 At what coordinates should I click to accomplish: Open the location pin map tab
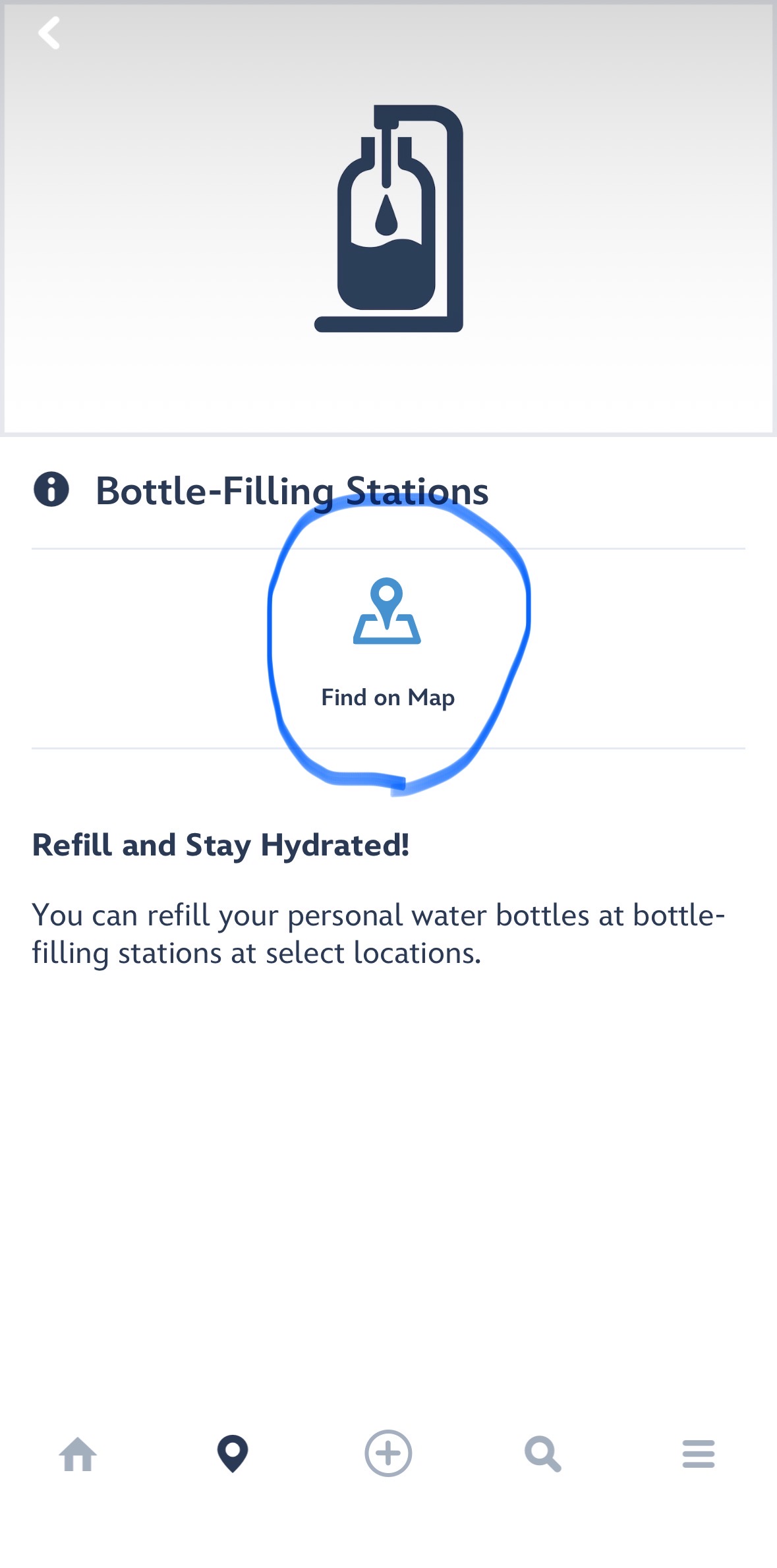(233, 1453)
